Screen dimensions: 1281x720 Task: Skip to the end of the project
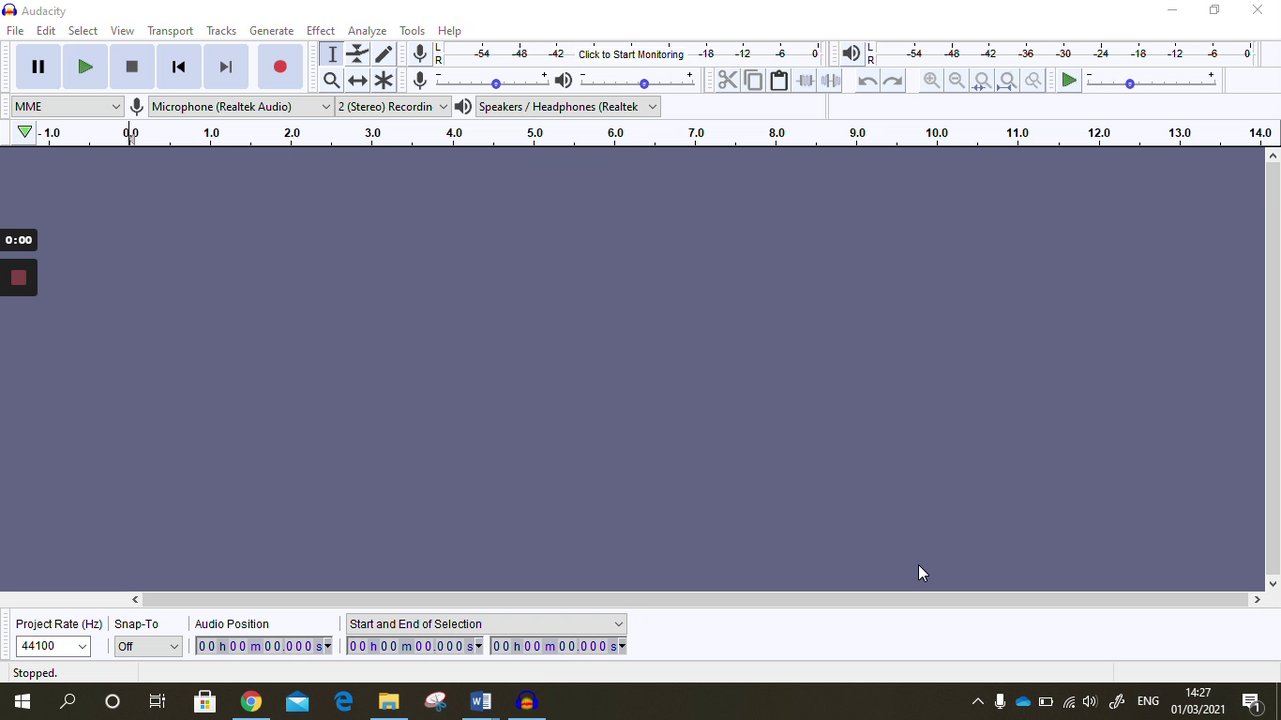click(226, 67)
